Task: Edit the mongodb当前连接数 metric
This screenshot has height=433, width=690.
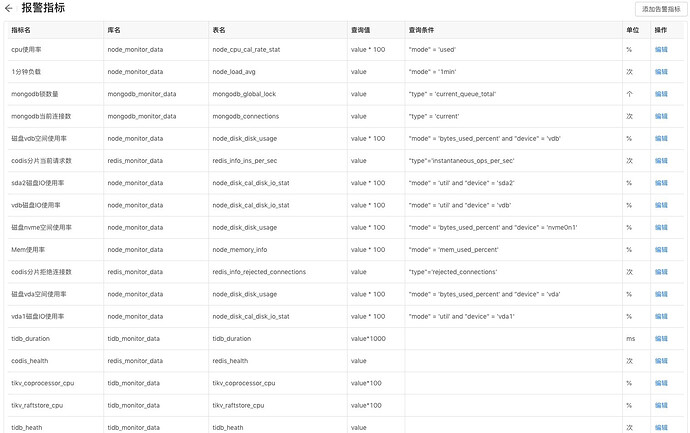Action: pyautogui.click(x=661, y=116)
